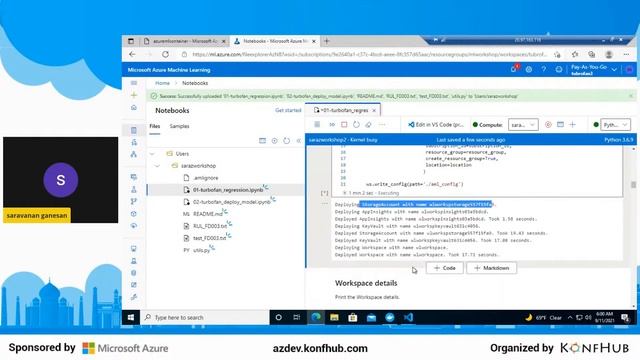The image size is (640, 360).
Task: Refresh the file explorer list
Action: (x=287, y=141)
